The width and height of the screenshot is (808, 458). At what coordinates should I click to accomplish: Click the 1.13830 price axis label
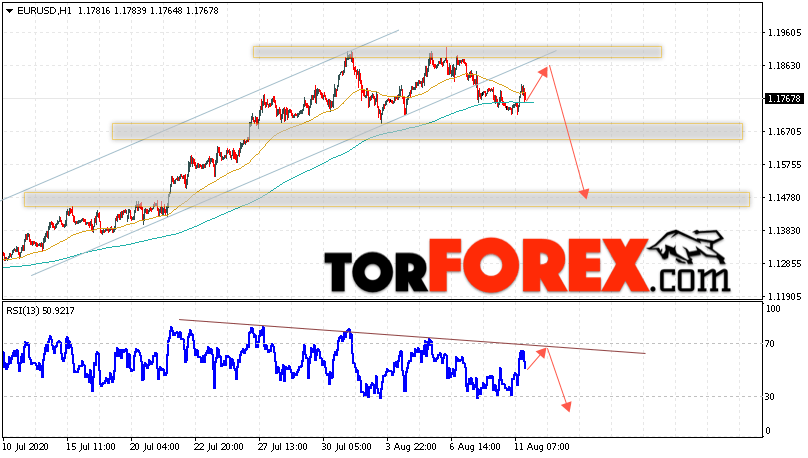[x=784, y=231]
